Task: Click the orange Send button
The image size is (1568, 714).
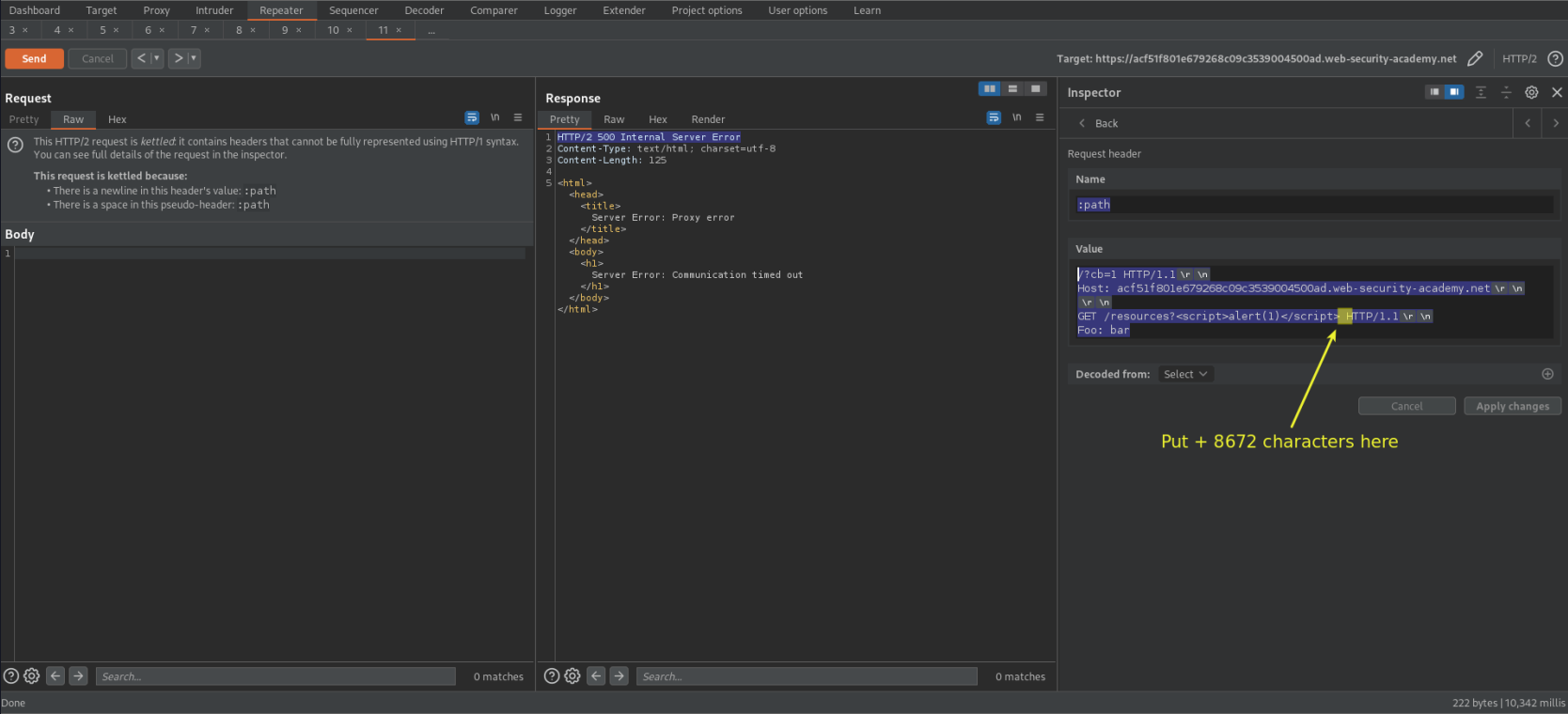Action: pyautogui.click(x=34, y=58)
